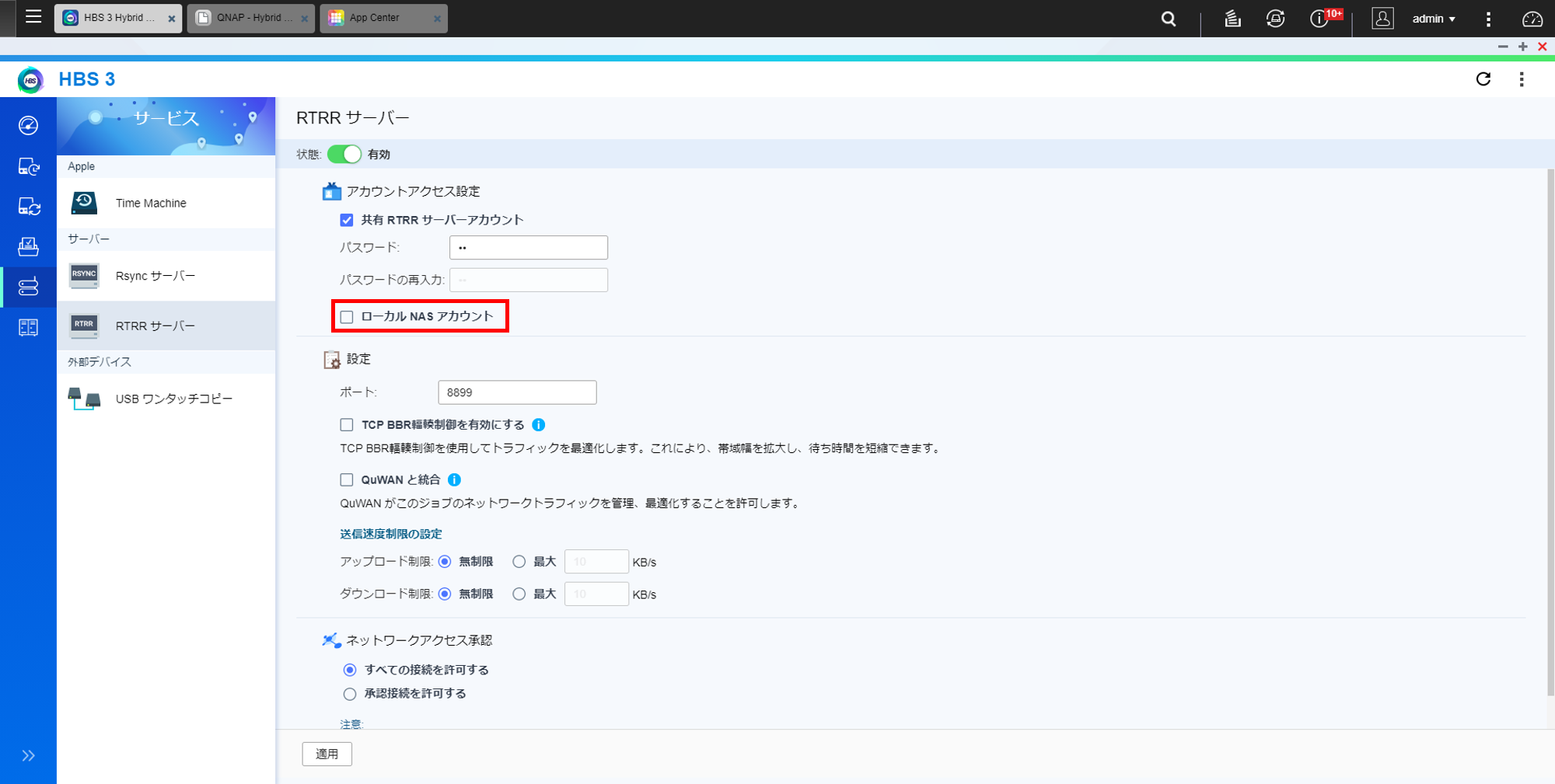Image resolution: width=1555 pixels, height=784 pixels.
Task: Click the Time Machine icon
Action: pos(84,203)
